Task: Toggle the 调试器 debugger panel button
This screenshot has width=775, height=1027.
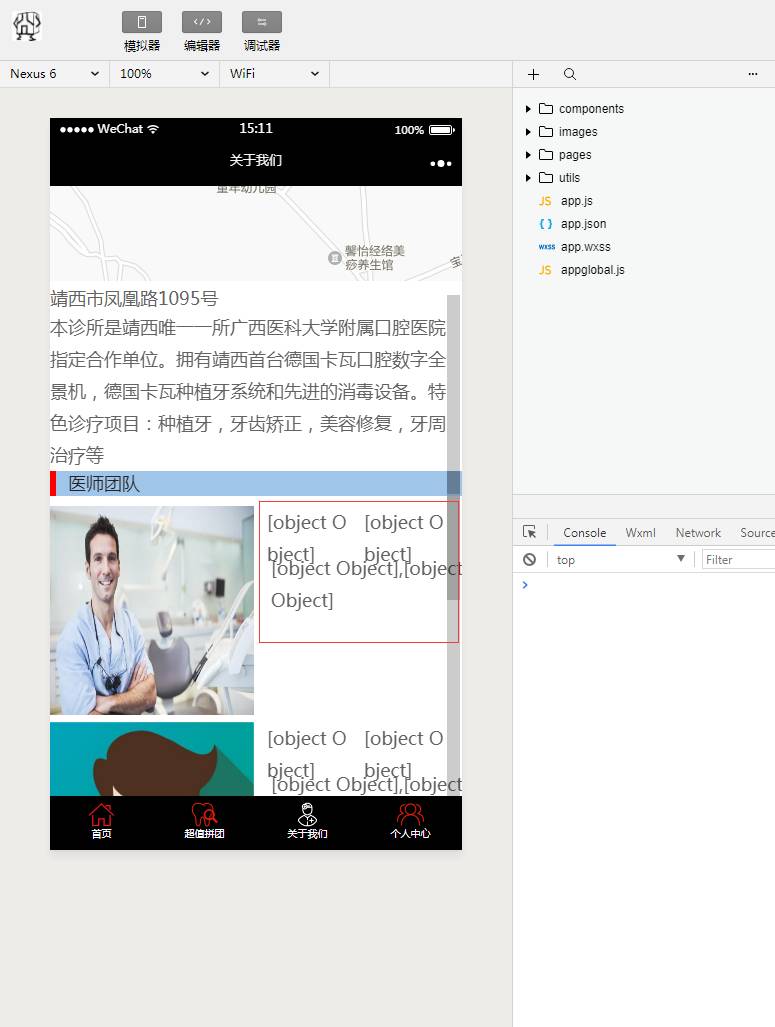Action: tap(261, 22)
